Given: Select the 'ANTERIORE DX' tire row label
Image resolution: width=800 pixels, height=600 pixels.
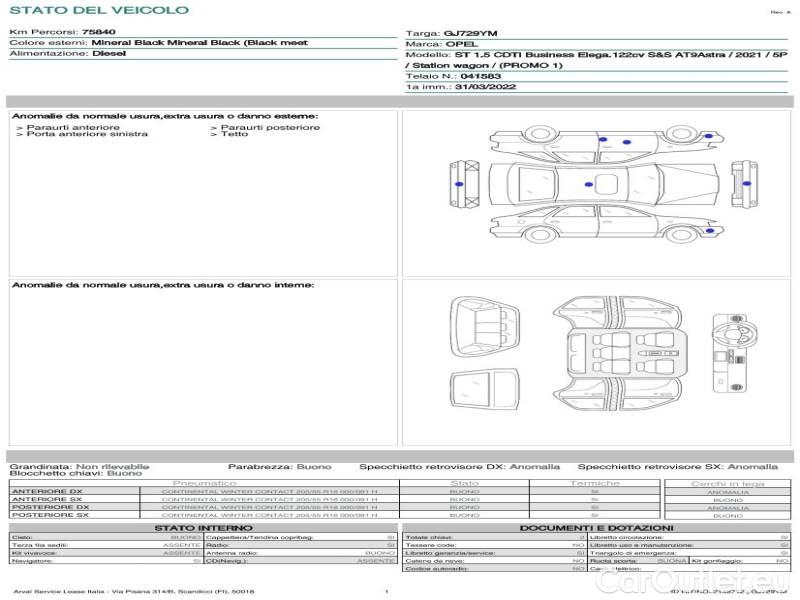Looking at the screenshot, I should pos(46,492).
